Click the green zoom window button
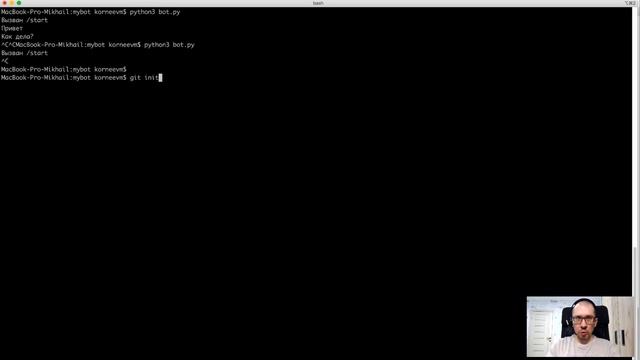This screenshot has width=640, height=360. tap(19, 3)
